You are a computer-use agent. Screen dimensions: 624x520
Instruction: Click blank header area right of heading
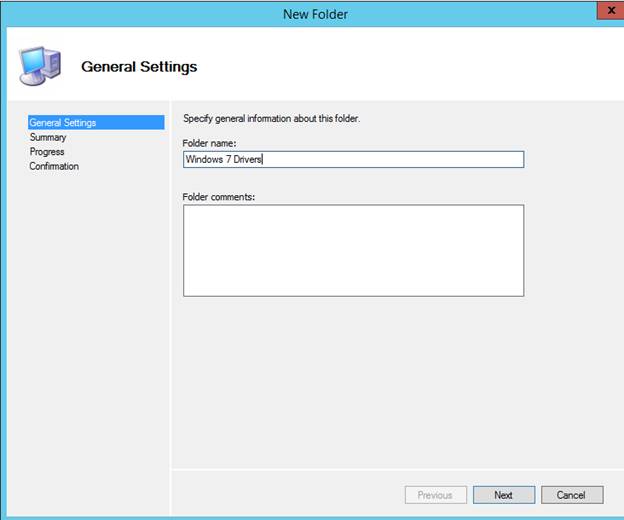(x=420, y=67)
